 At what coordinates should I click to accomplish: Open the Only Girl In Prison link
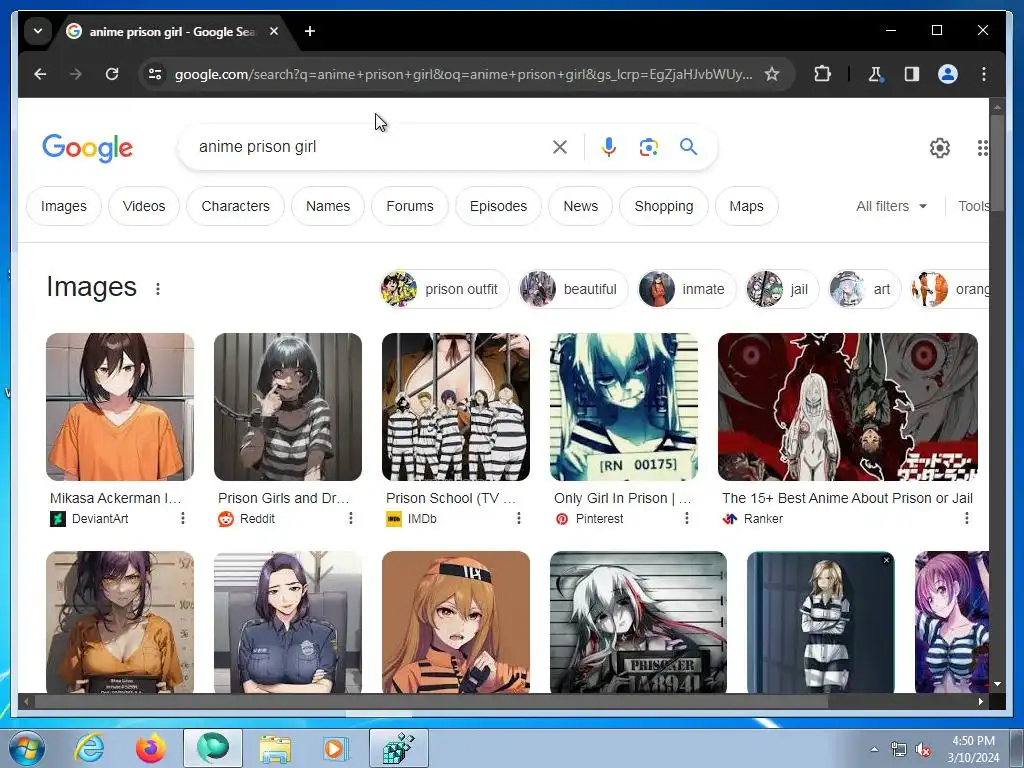(622, 498)
